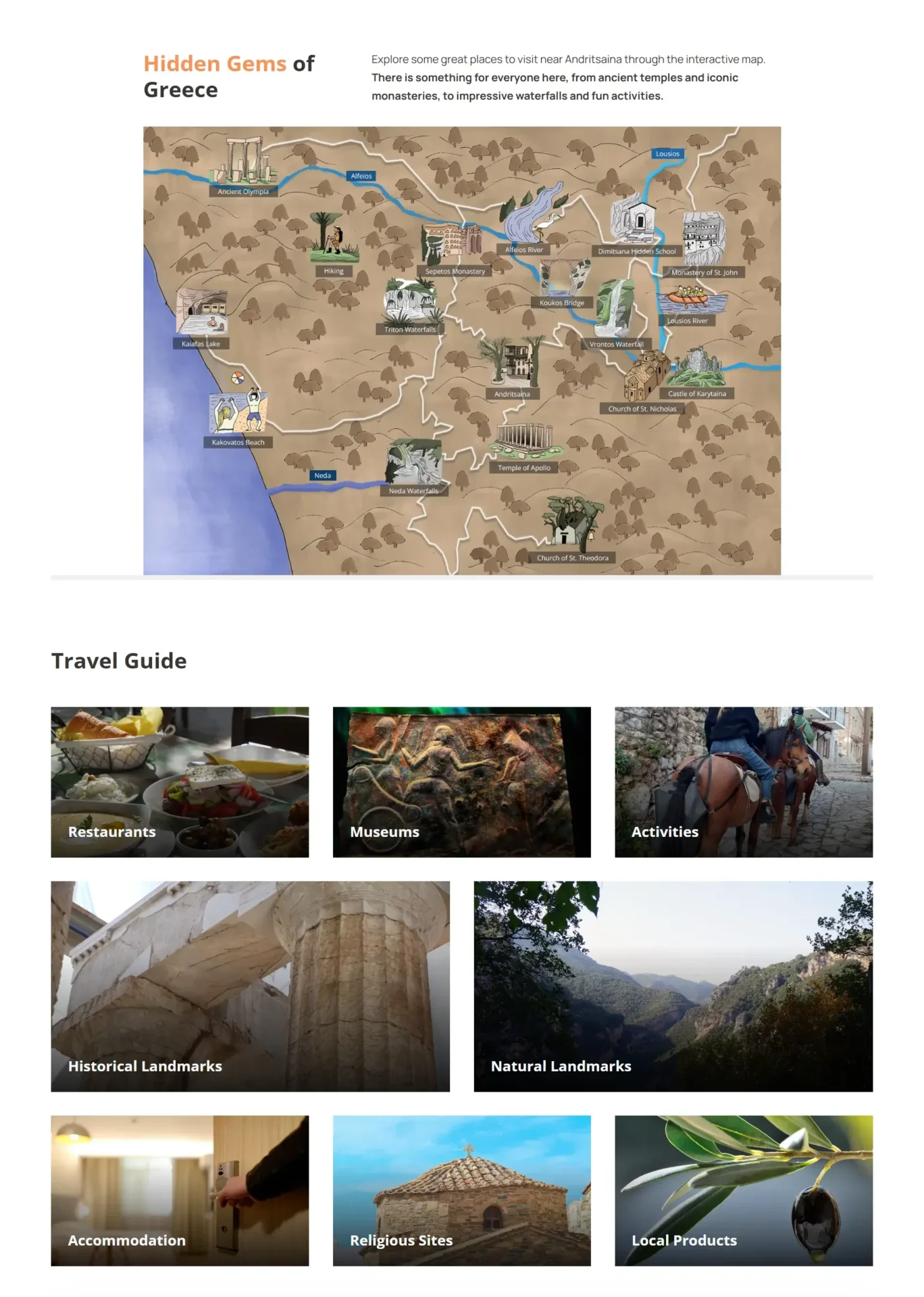The image size is (924, 1297).
Task: Select the Religious Sites card
Action: click(x=461, y=1191)
